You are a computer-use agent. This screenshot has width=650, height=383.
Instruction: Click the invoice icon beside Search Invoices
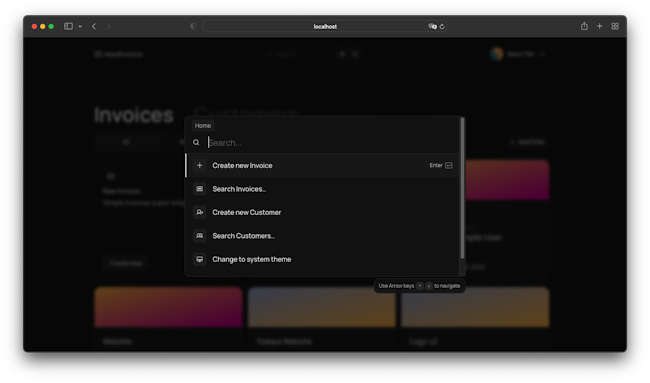click(199, 189)
